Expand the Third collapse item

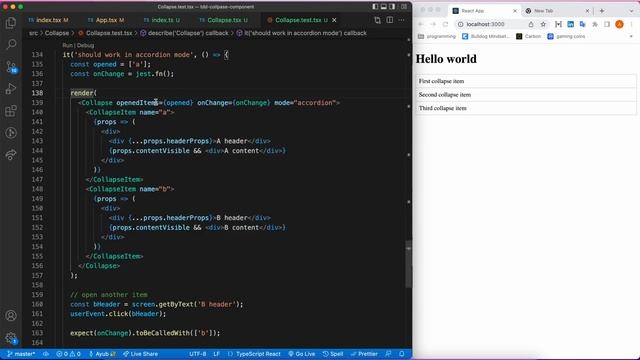click(x=526, y=108)
